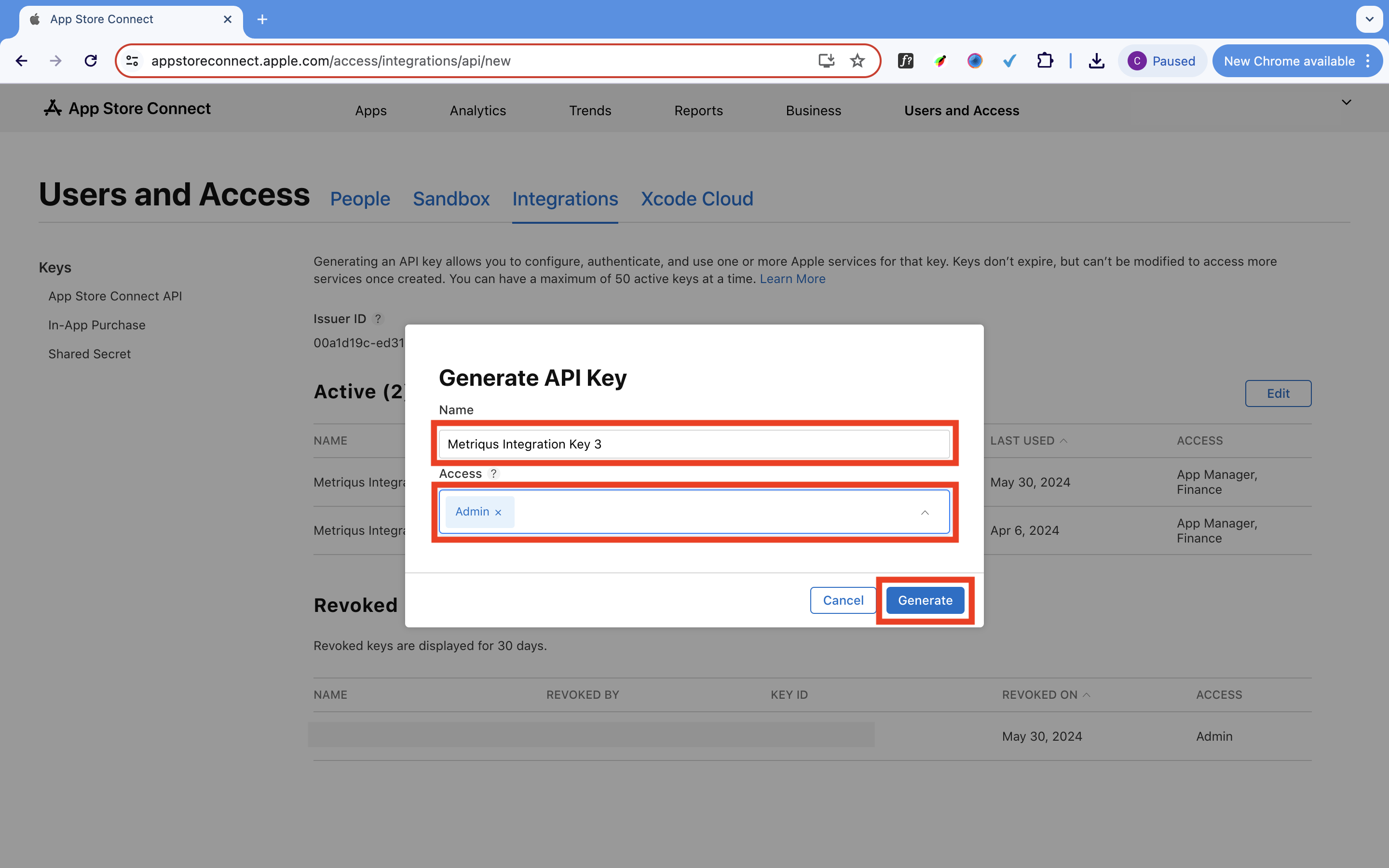The image size is (1389, 868).
Task: Collapse the Access dropdown chevron
Action: [925, 512]
